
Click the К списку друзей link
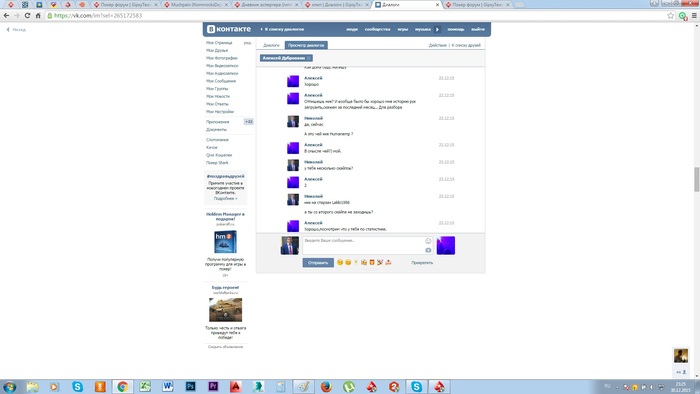(466, 45)
